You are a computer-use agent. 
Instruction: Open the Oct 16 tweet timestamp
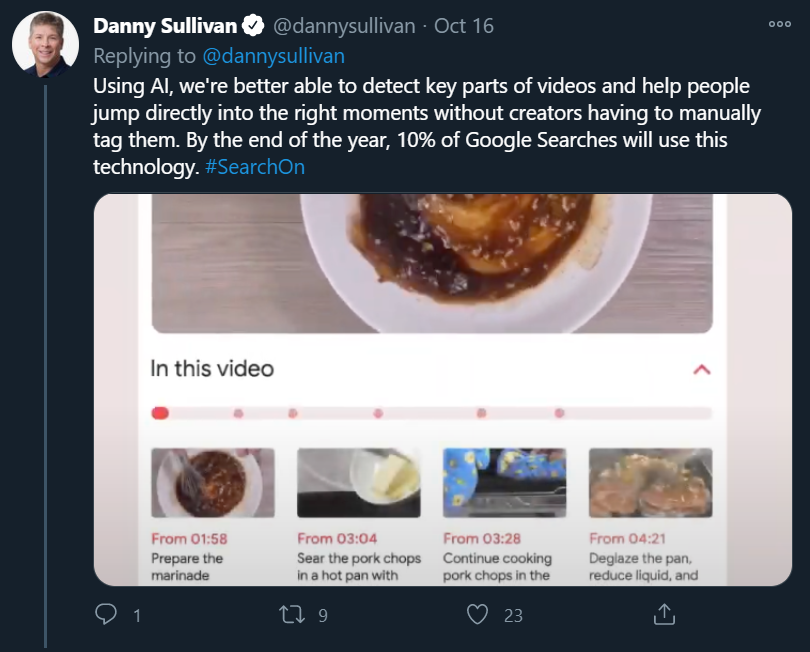pos(464,26)
